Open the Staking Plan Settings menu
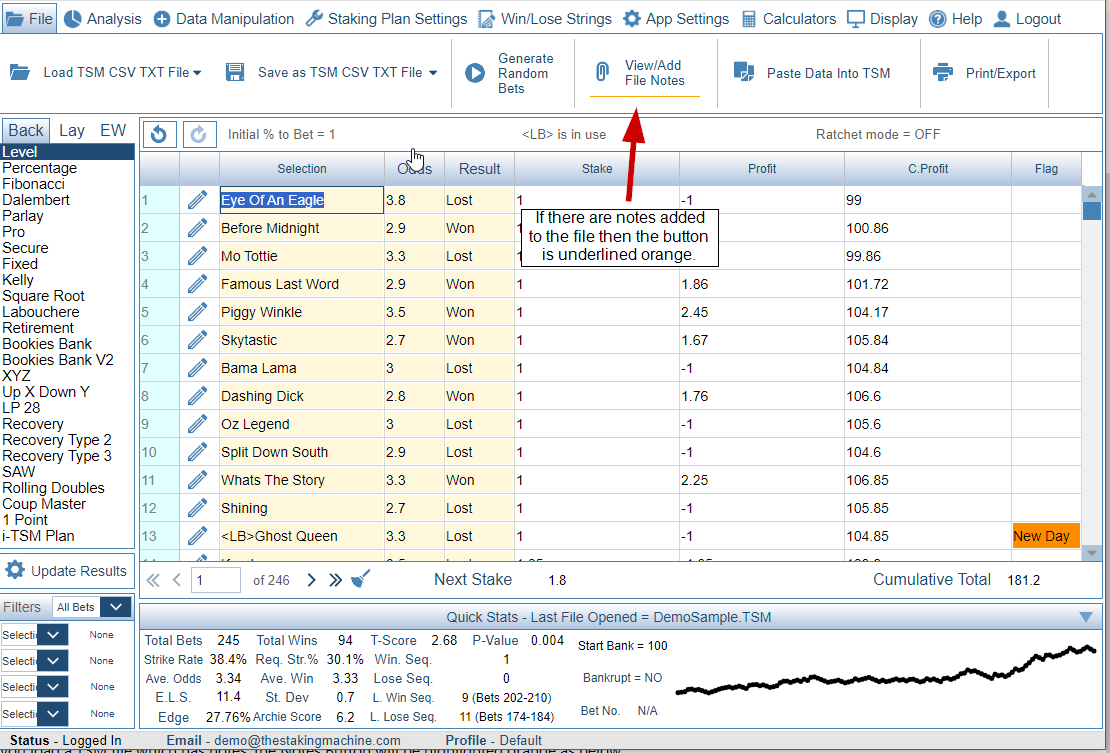This screenshot has height=753, width=1110. (x=386, y=19)
